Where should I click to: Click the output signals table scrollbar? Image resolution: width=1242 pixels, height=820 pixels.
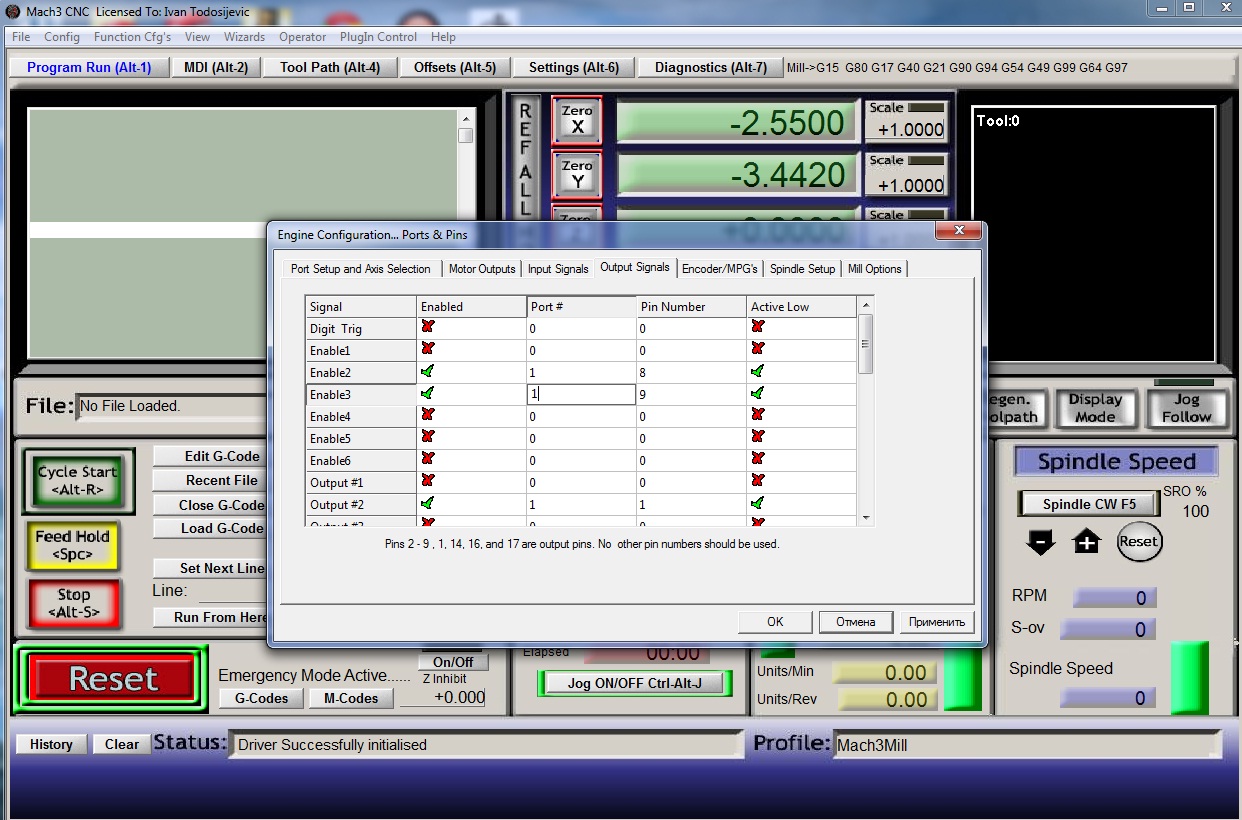coord(866,410)
